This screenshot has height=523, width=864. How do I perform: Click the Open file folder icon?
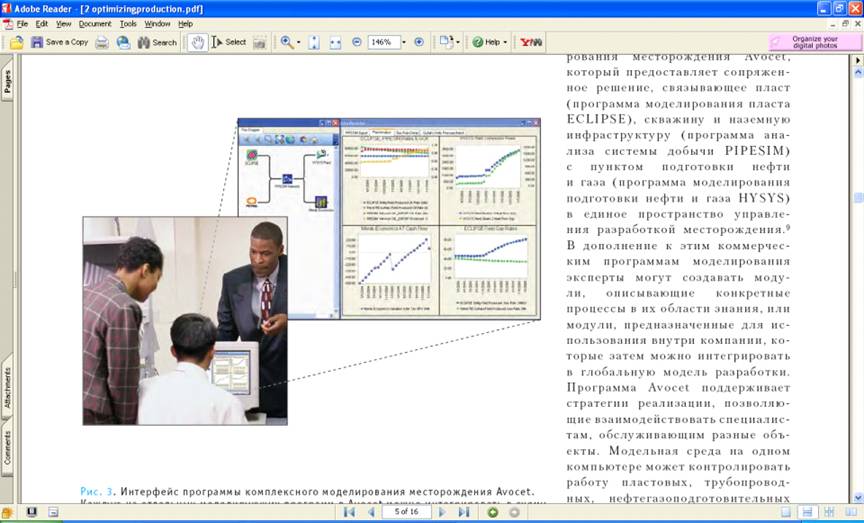tap(16, 42)
